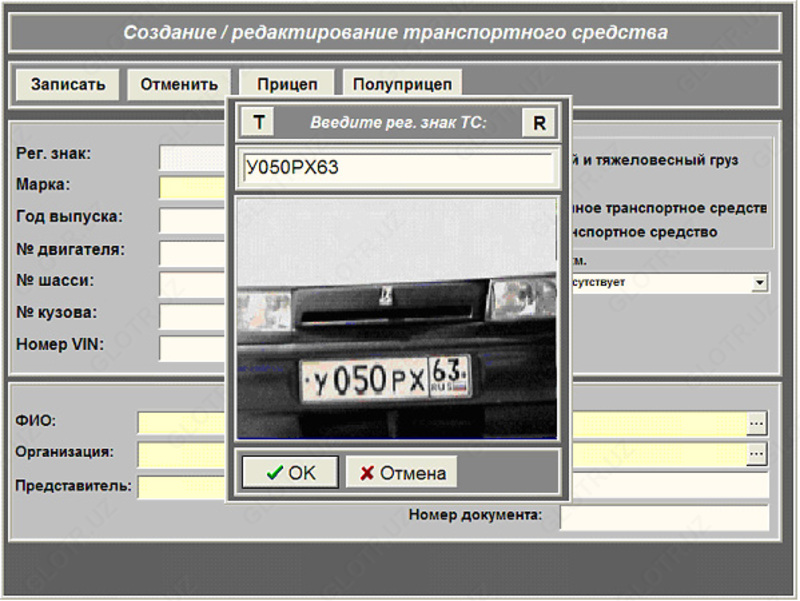
Task: Expand the dropdown showing 'сутствует'
Action: pos(760,283)
